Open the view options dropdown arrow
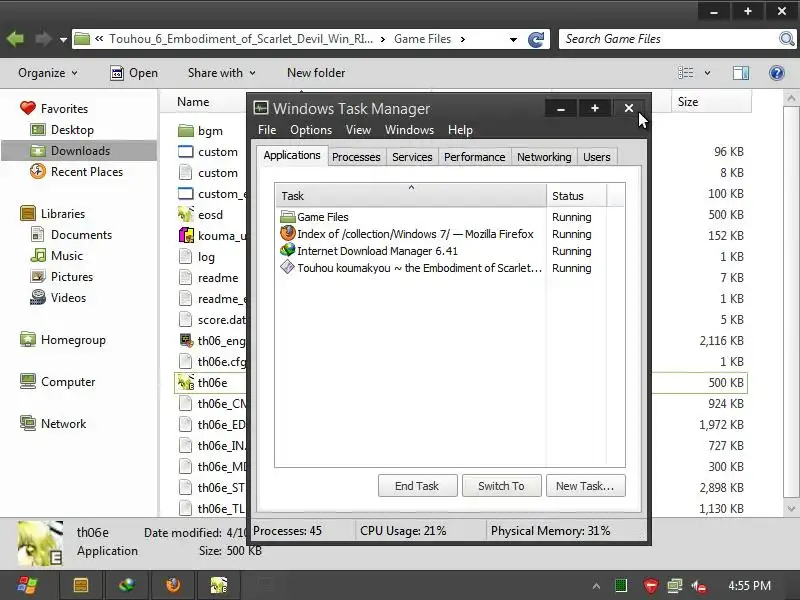Image resolution: width=800 pixels, height=600 pixels. point(707,73)
